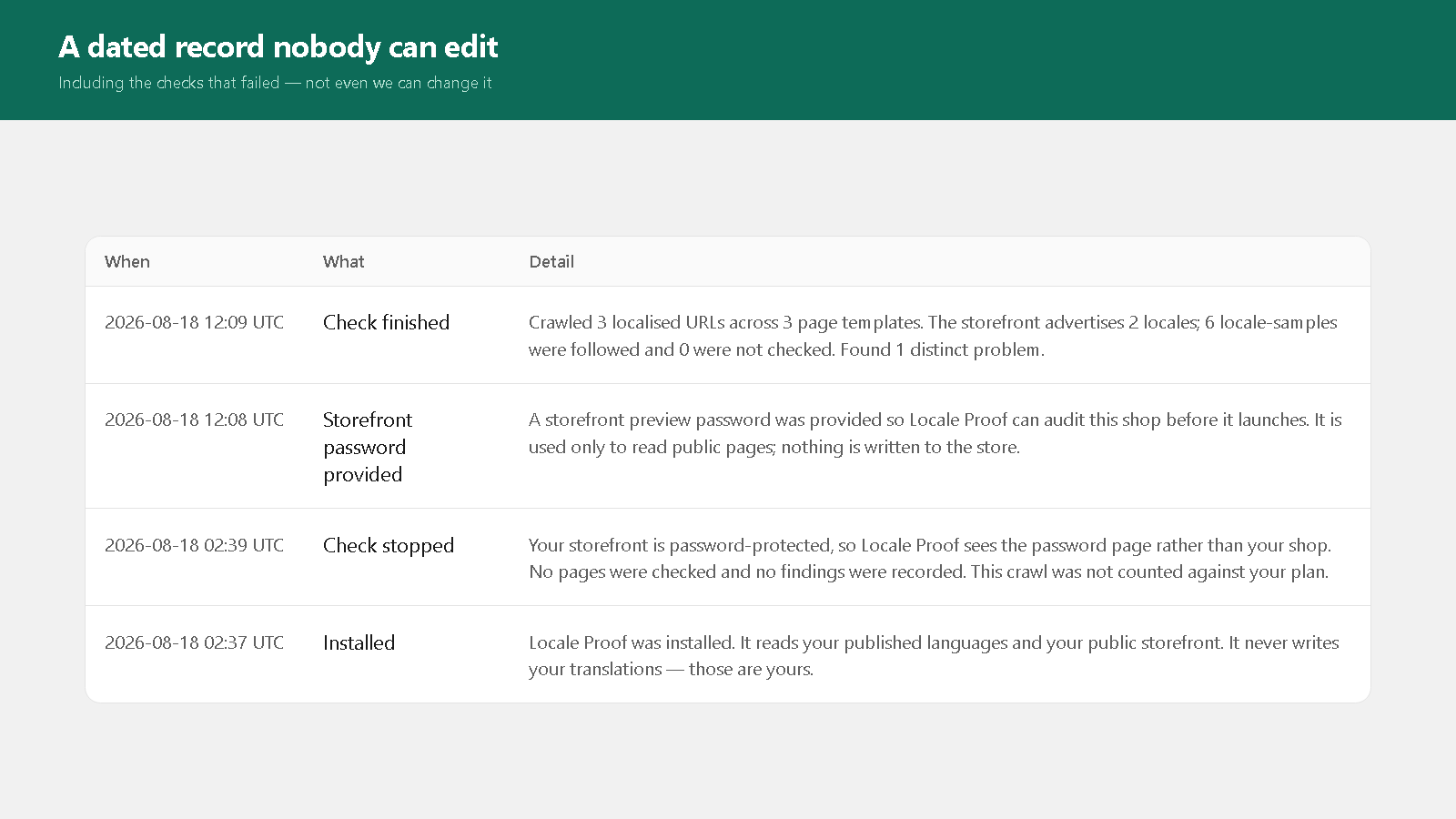The width and height of the screenshot is (1456, 819).
Task: Click the 'Locale Proof was installed' detail text
Action: [934, 655]
